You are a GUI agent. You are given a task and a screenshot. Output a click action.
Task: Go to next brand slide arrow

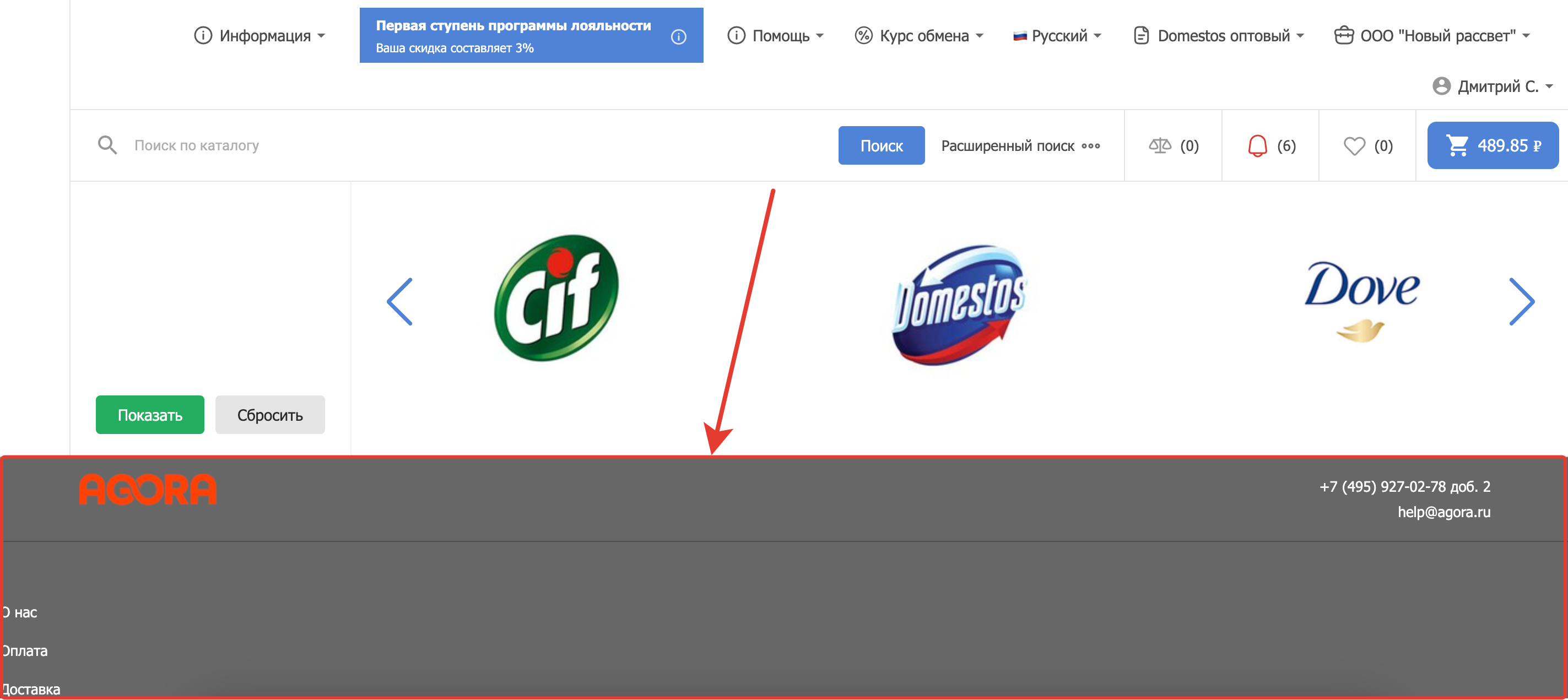1521,301
